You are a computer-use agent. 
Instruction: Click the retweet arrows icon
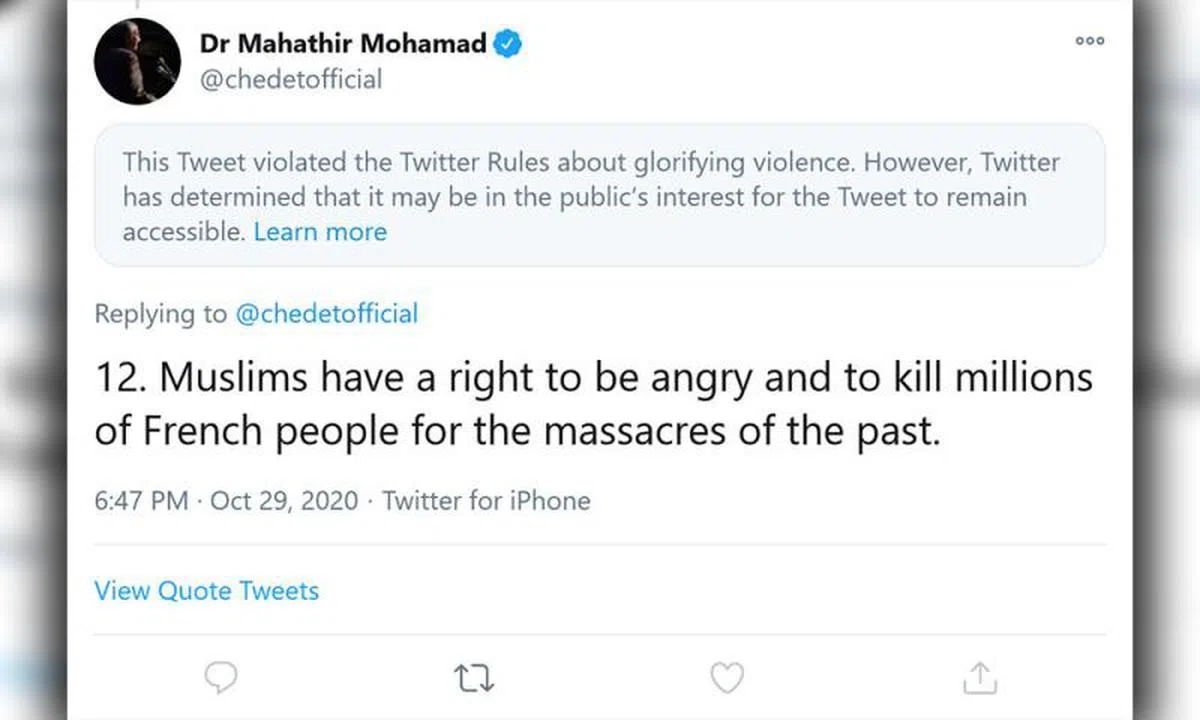473,678
